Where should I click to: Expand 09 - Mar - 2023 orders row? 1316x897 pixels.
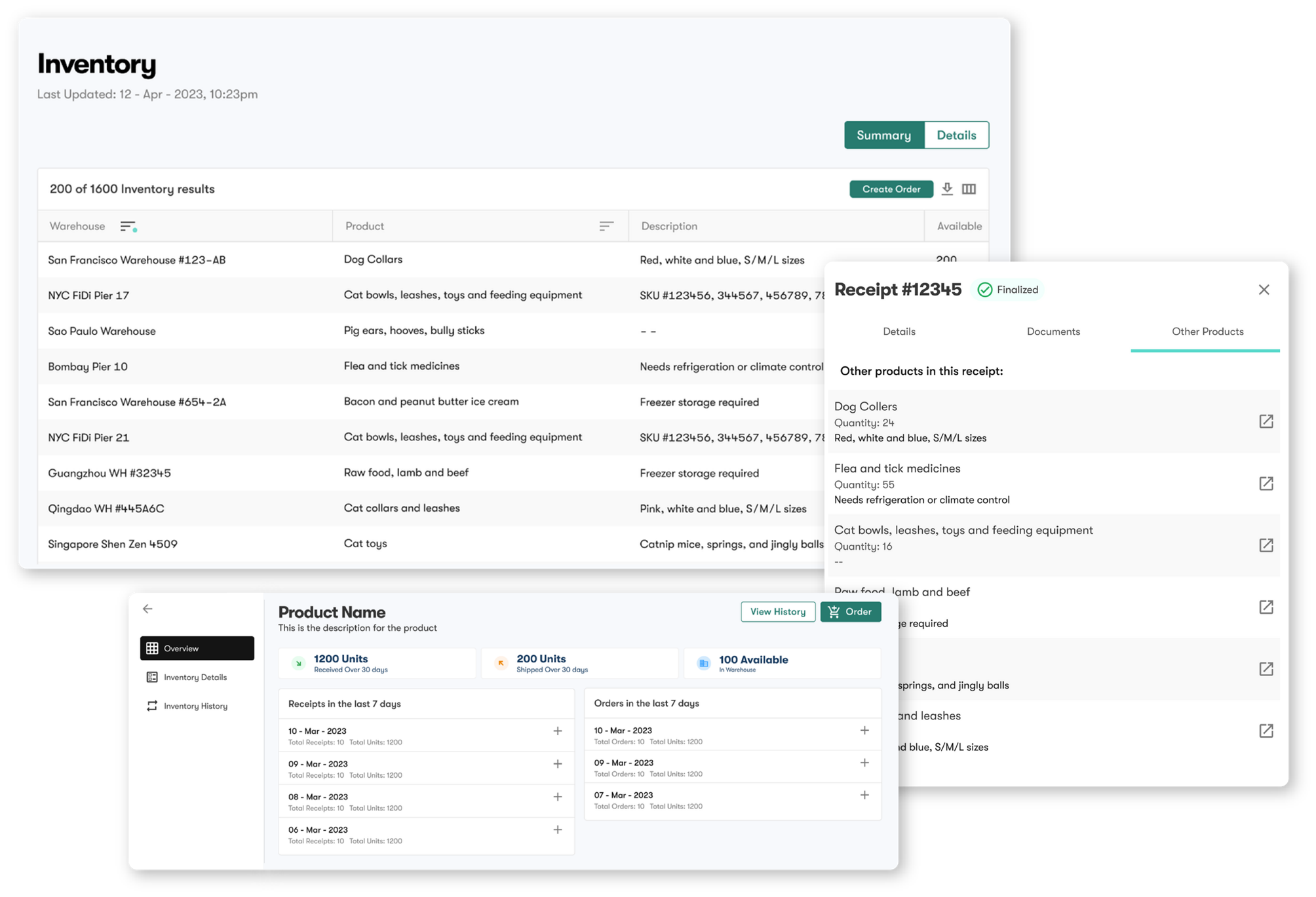coord(864,763)
